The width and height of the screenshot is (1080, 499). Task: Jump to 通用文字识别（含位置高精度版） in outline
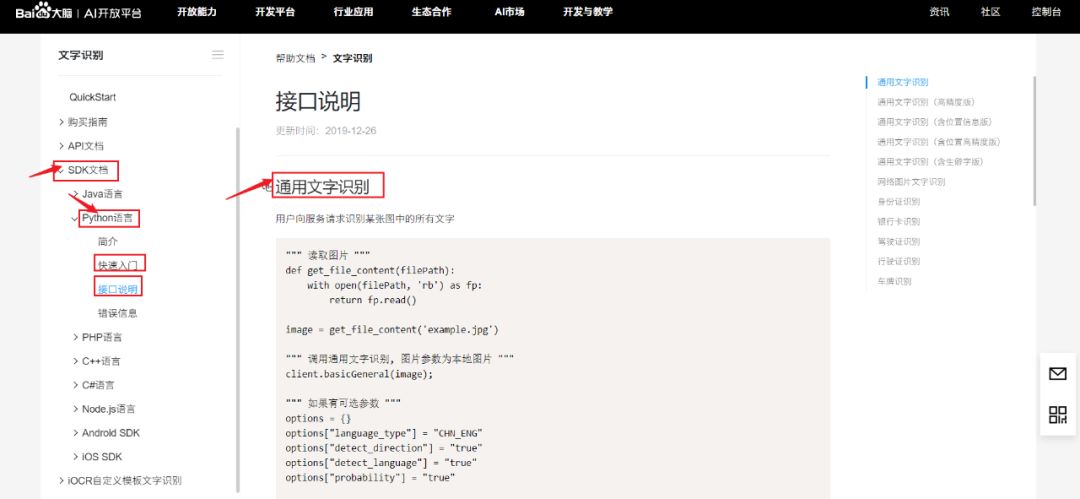tap(939, 142)
